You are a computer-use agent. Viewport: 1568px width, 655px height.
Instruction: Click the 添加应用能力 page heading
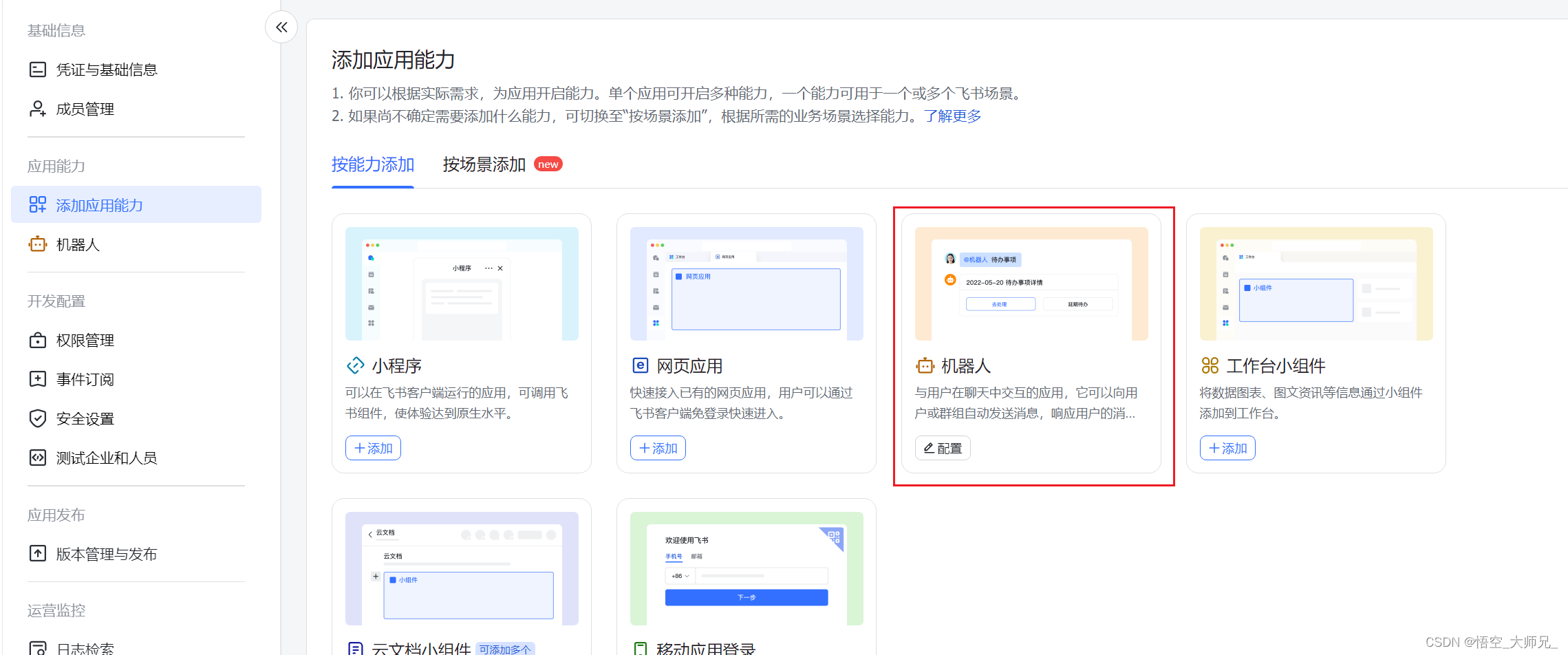[393, 60]
